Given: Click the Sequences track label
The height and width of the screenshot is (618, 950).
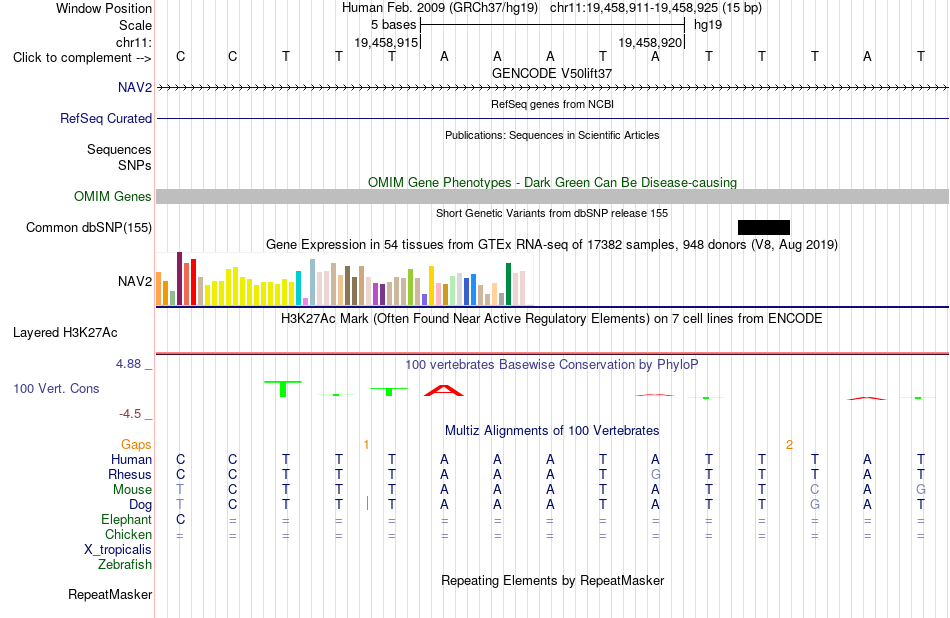Looking at the screenshot, I should pyautogui.click(x=119, y=150).
